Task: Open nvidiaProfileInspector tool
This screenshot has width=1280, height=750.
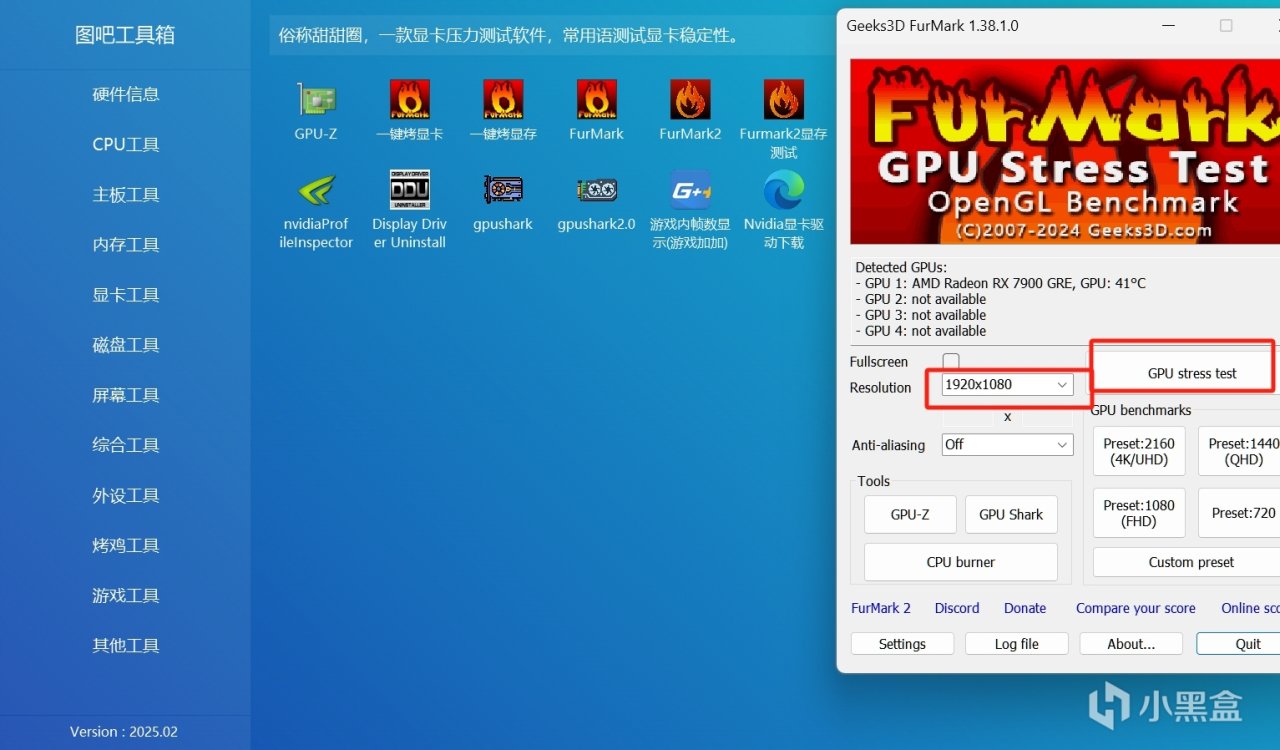Action: pos(316,190)
